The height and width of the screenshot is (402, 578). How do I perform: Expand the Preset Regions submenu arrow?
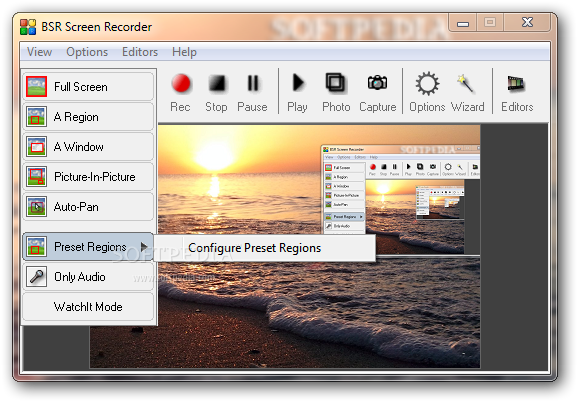pyautogui.click(x=144, y=247)
